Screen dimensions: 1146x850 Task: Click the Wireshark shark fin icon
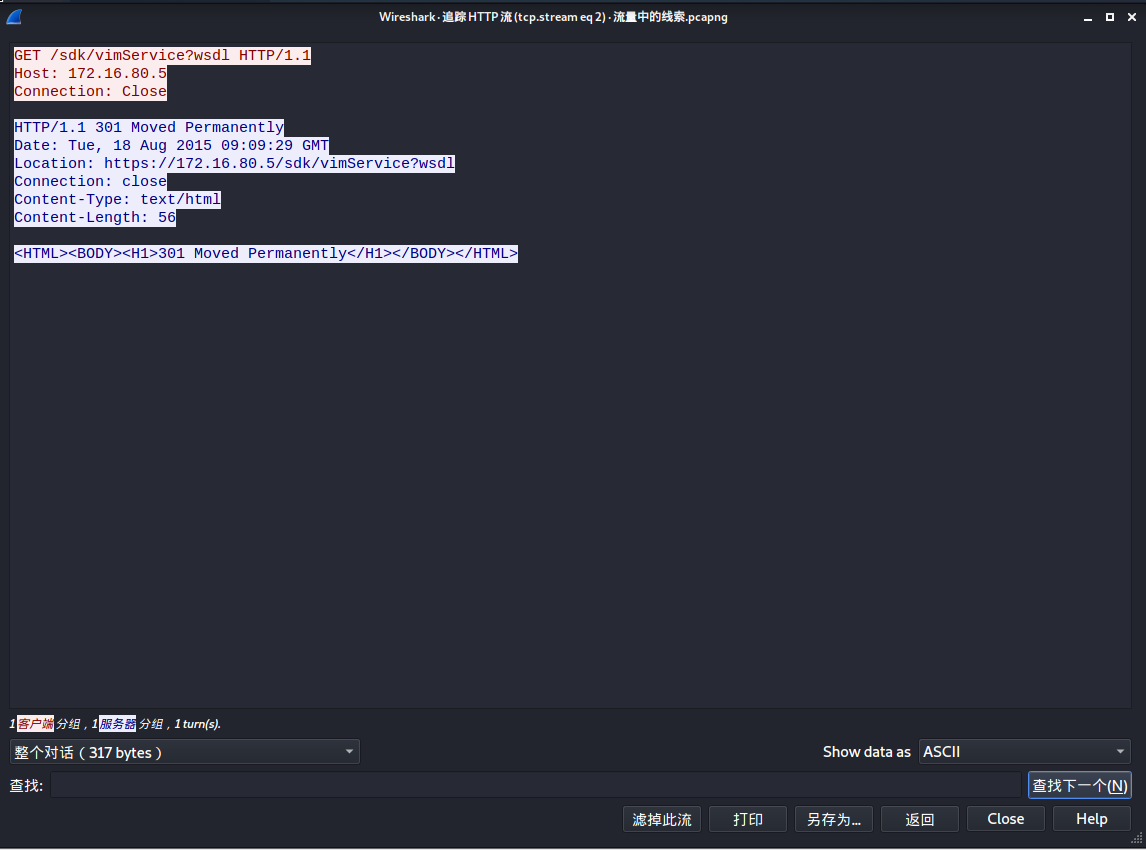[14, 17]
